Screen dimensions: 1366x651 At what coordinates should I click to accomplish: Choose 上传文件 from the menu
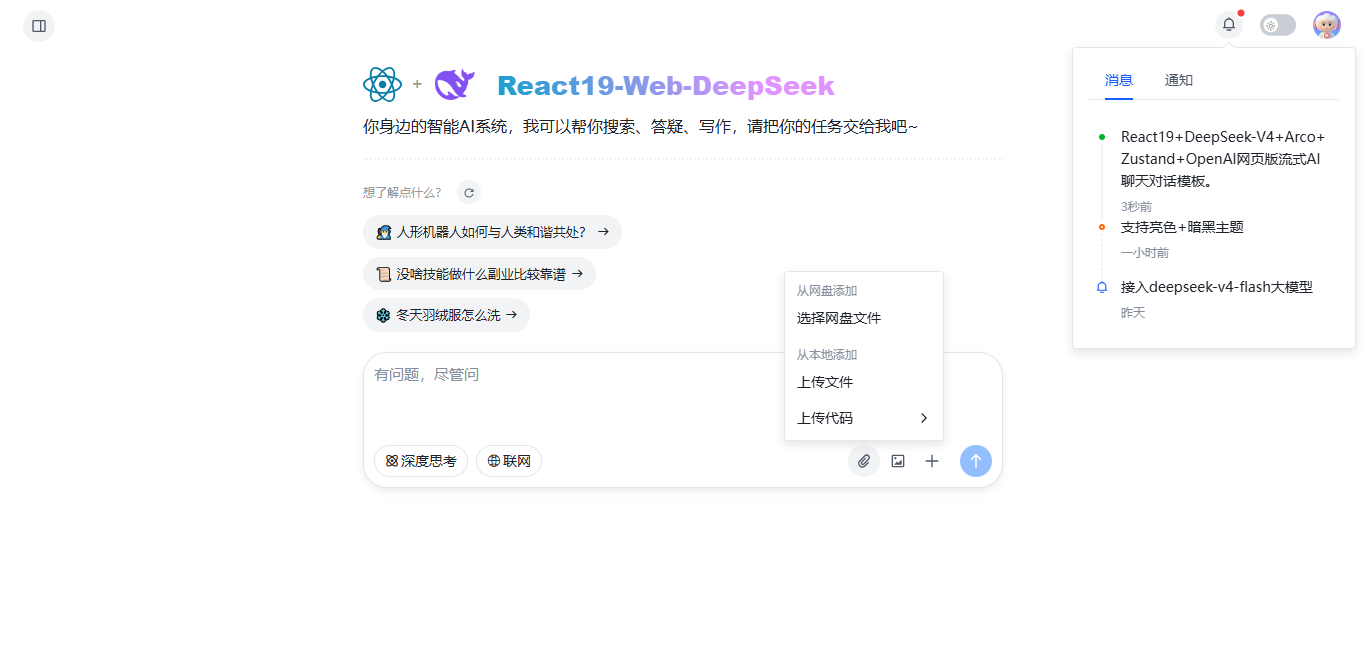(x=864, y=382)
